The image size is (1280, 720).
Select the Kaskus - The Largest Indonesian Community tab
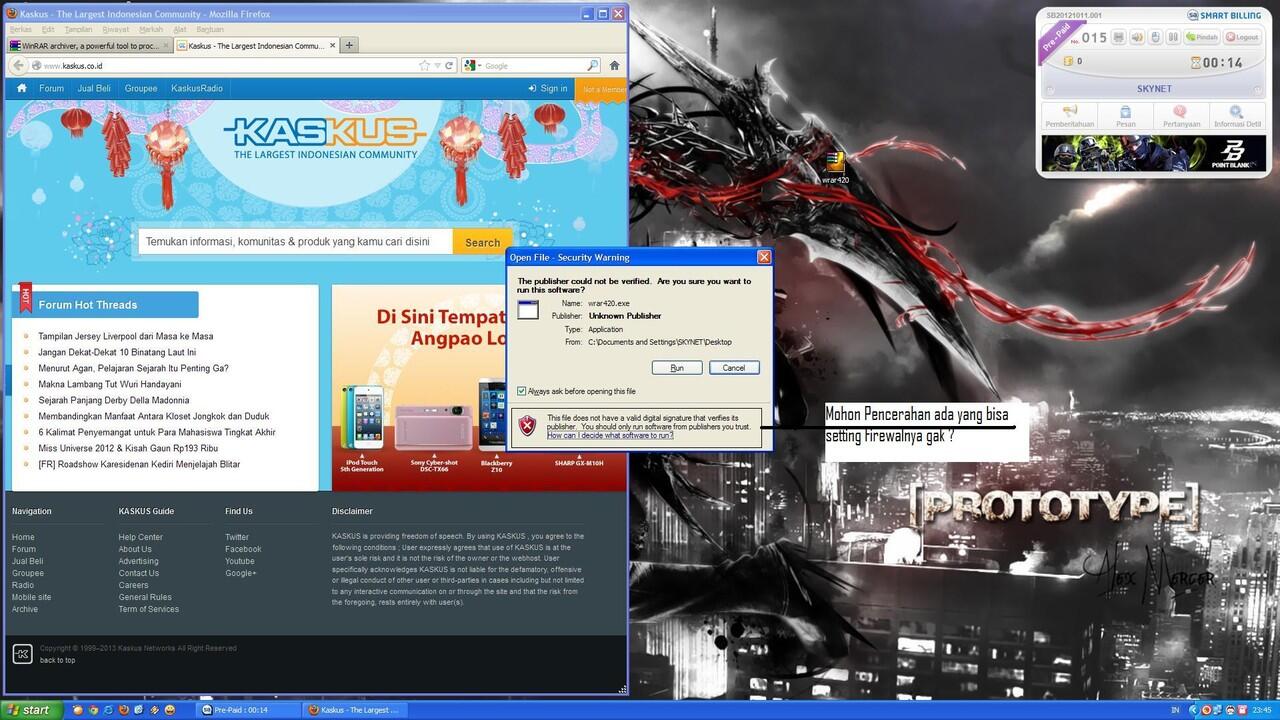[x=256, y=45]
